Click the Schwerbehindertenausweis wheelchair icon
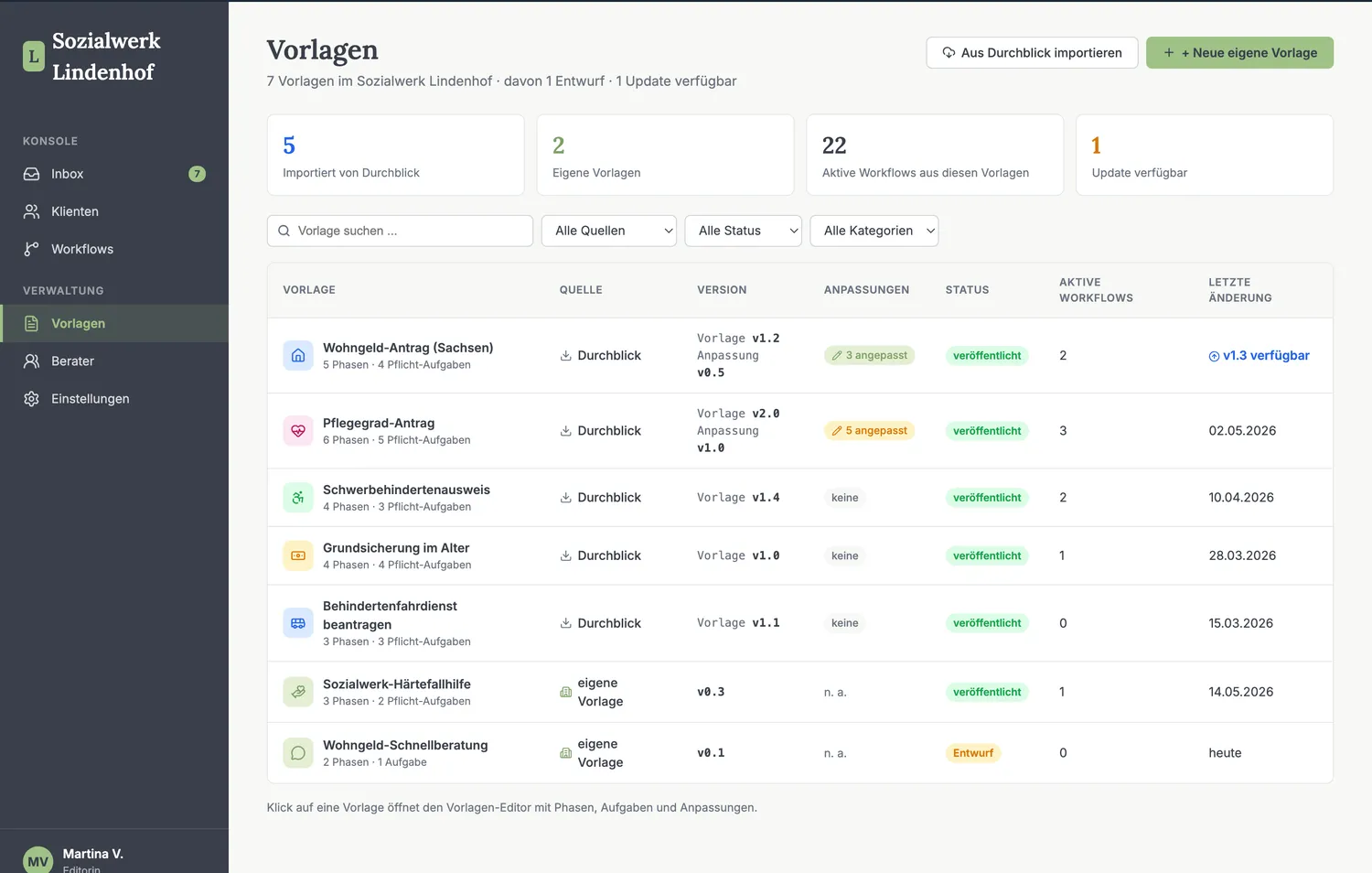This screenshot has height=873, width=1372. tap(298, 497)
